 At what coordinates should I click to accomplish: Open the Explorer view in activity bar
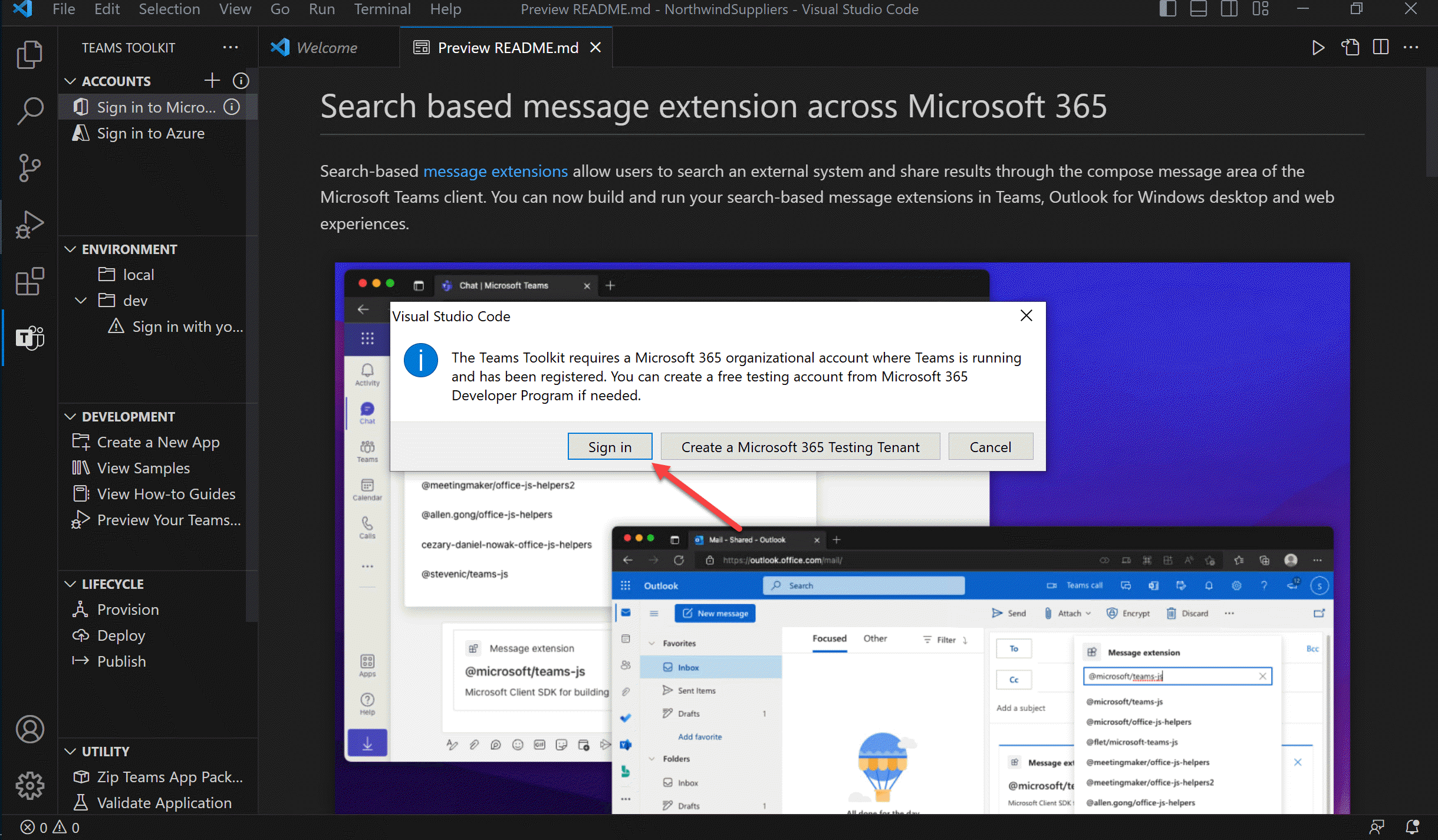(x=29, y=55)
